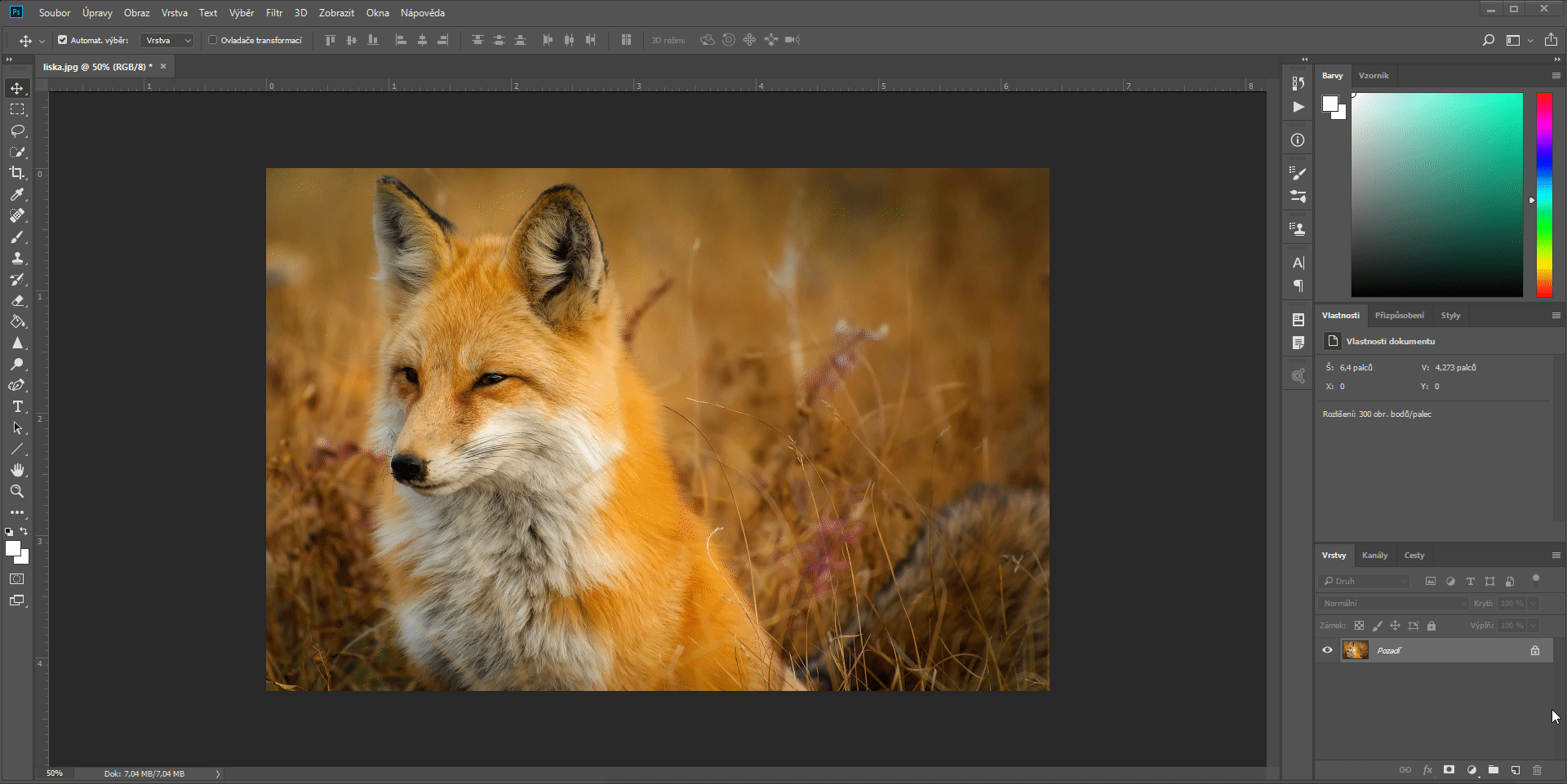Toggle the Automat. výběr checkbox

(62, 39)
